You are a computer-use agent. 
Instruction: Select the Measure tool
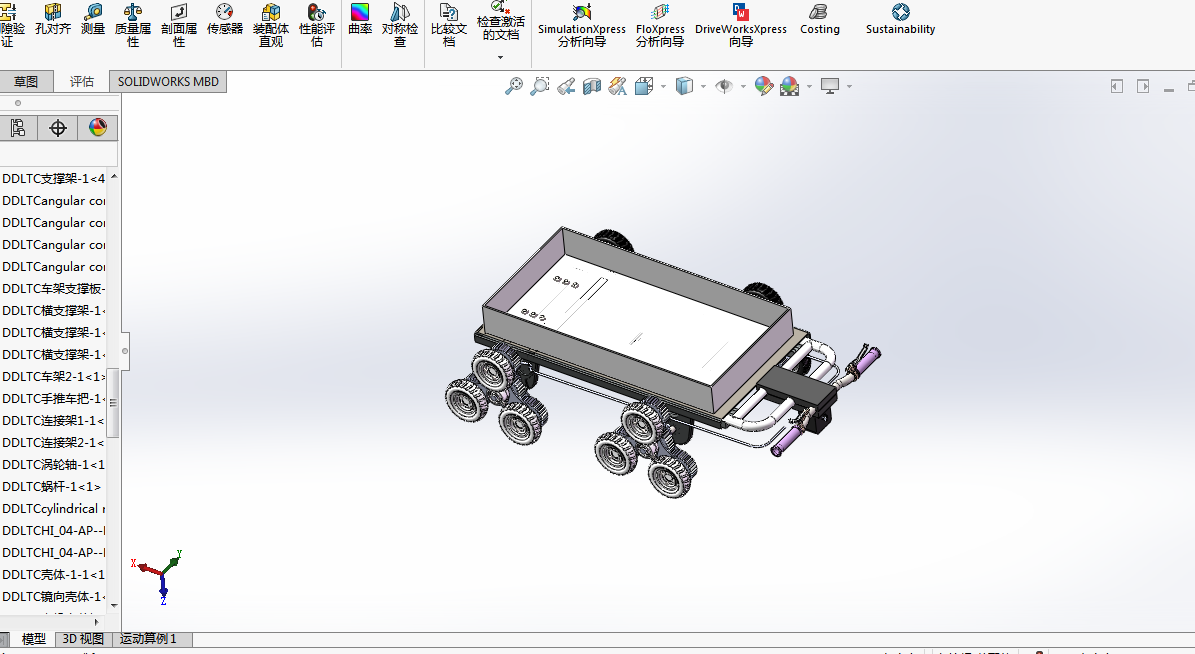[x=93, y=20]
